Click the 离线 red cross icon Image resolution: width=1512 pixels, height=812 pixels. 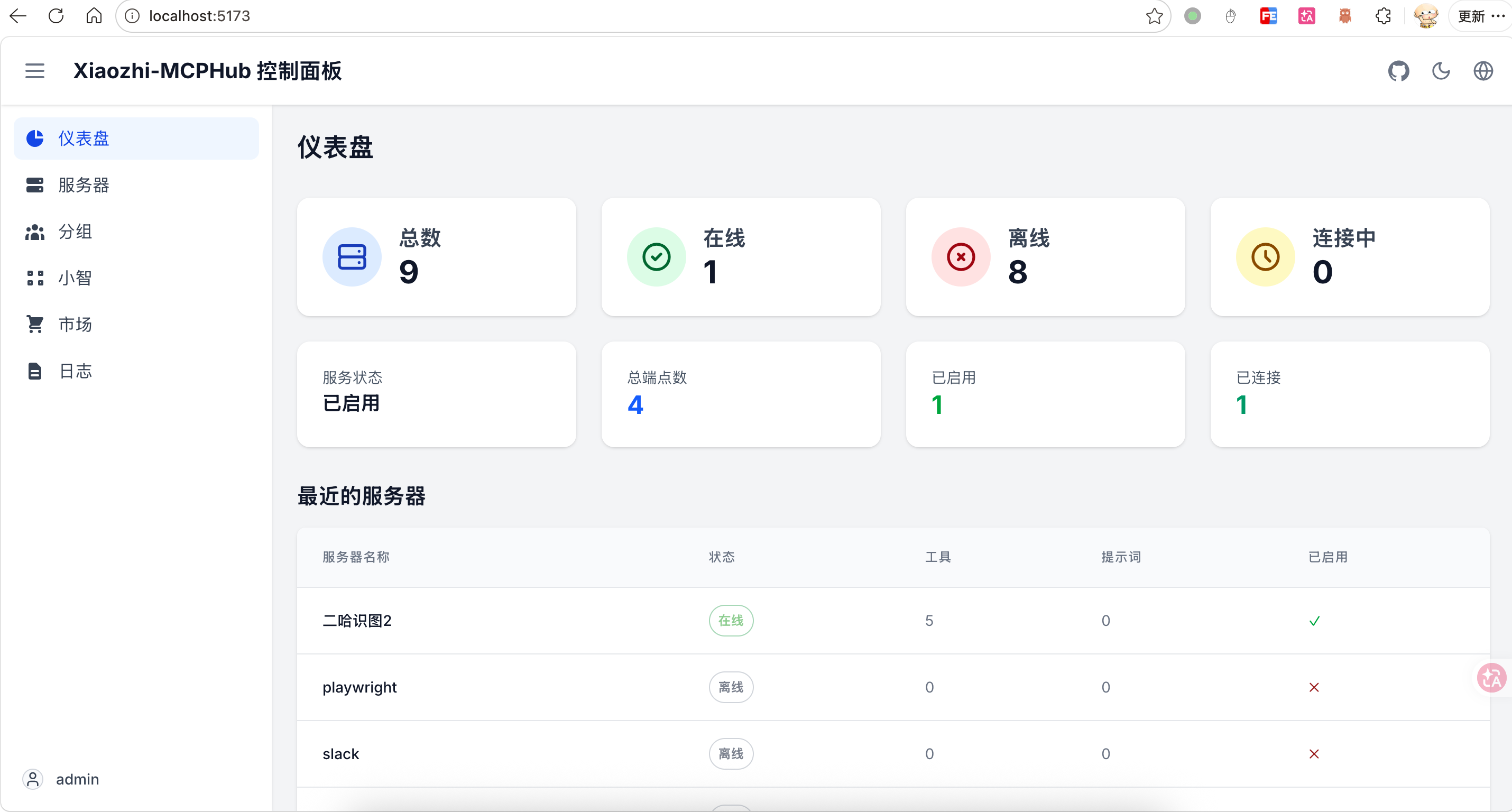pos(961,257)
